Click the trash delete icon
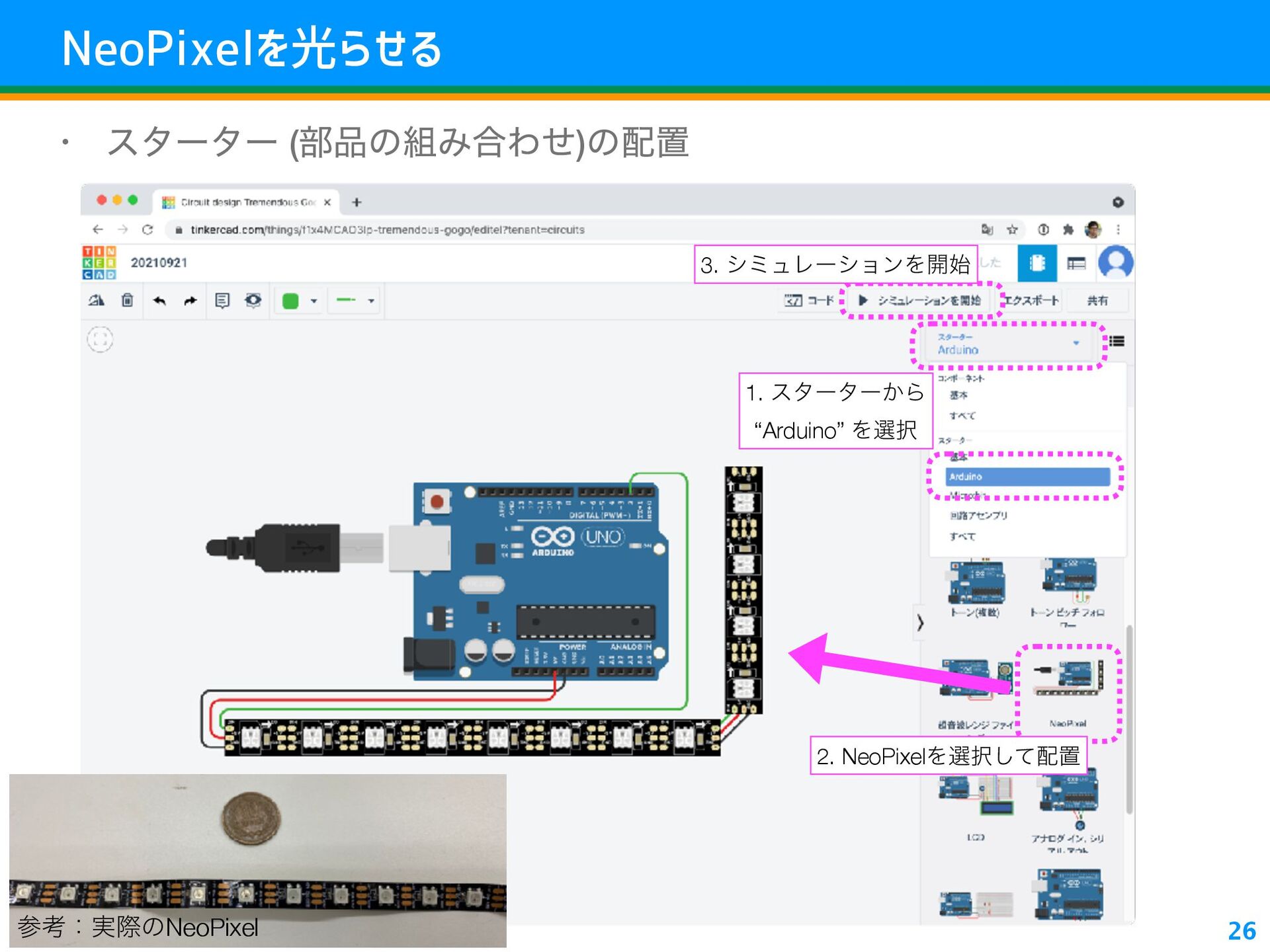 128,301
